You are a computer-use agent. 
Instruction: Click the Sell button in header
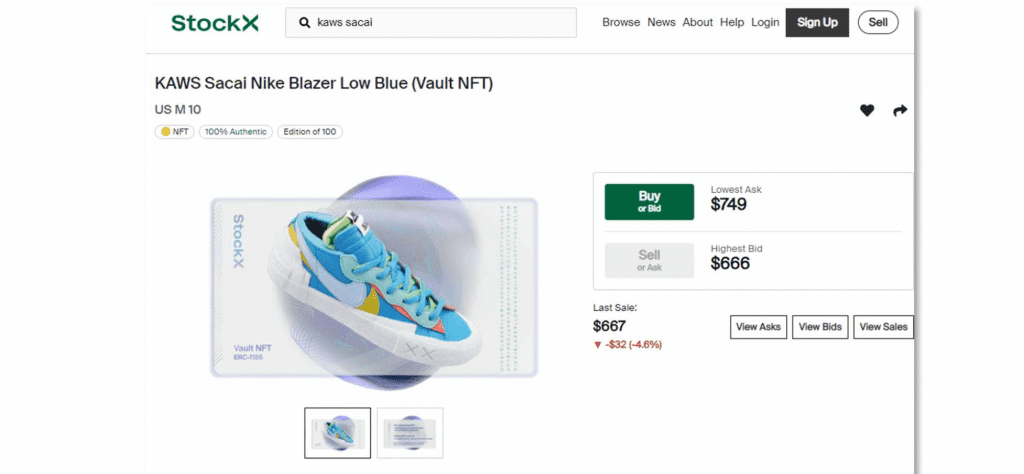pos(878,22)
